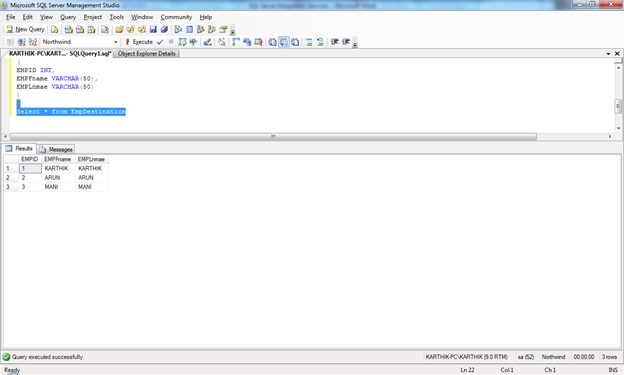Switch output to Results to File
The width and height of the screenshot is (624, 375).
[x=295, y=42]
